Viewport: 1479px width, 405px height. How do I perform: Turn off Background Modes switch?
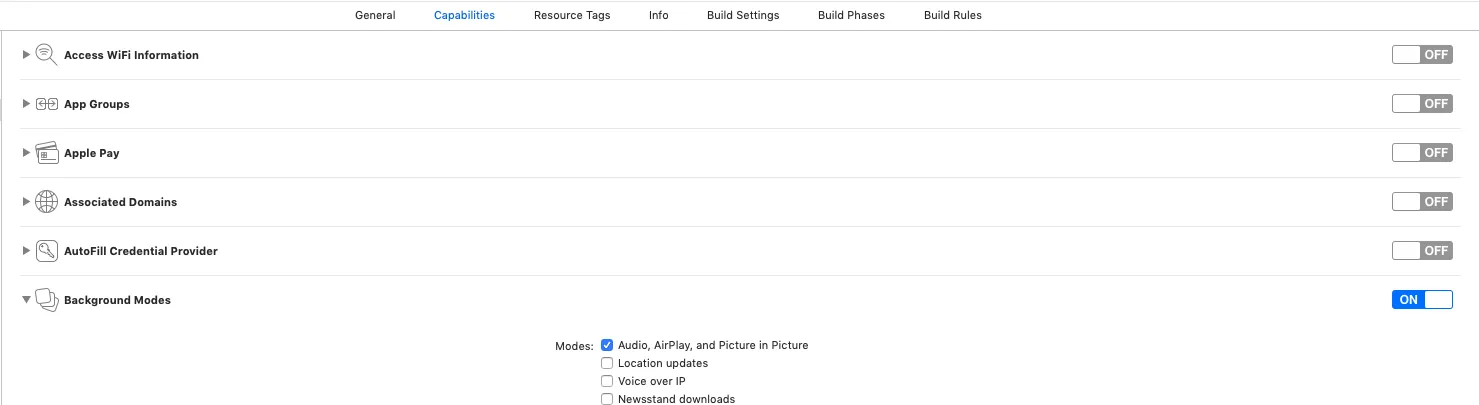point(1421,300)
